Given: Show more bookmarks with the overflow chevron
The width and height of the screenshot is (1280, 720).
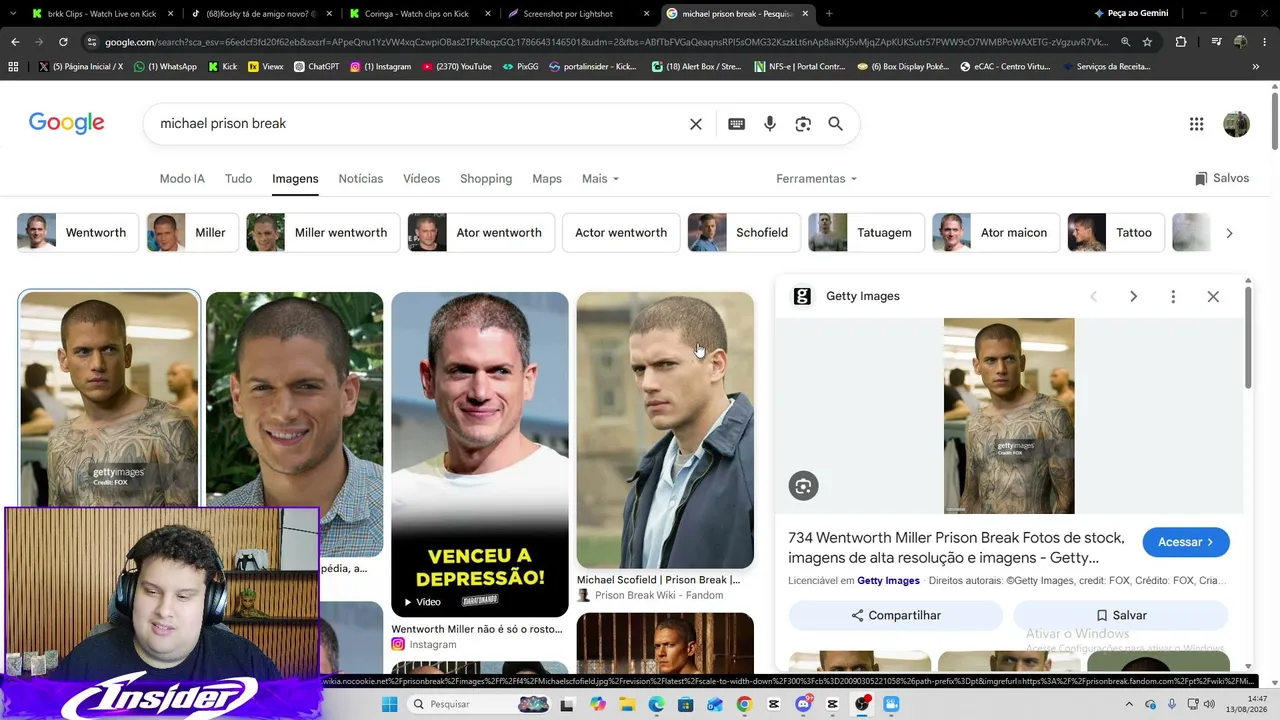Looking at the screenshot, I should pyautogui.click(x=1255, y=67).
